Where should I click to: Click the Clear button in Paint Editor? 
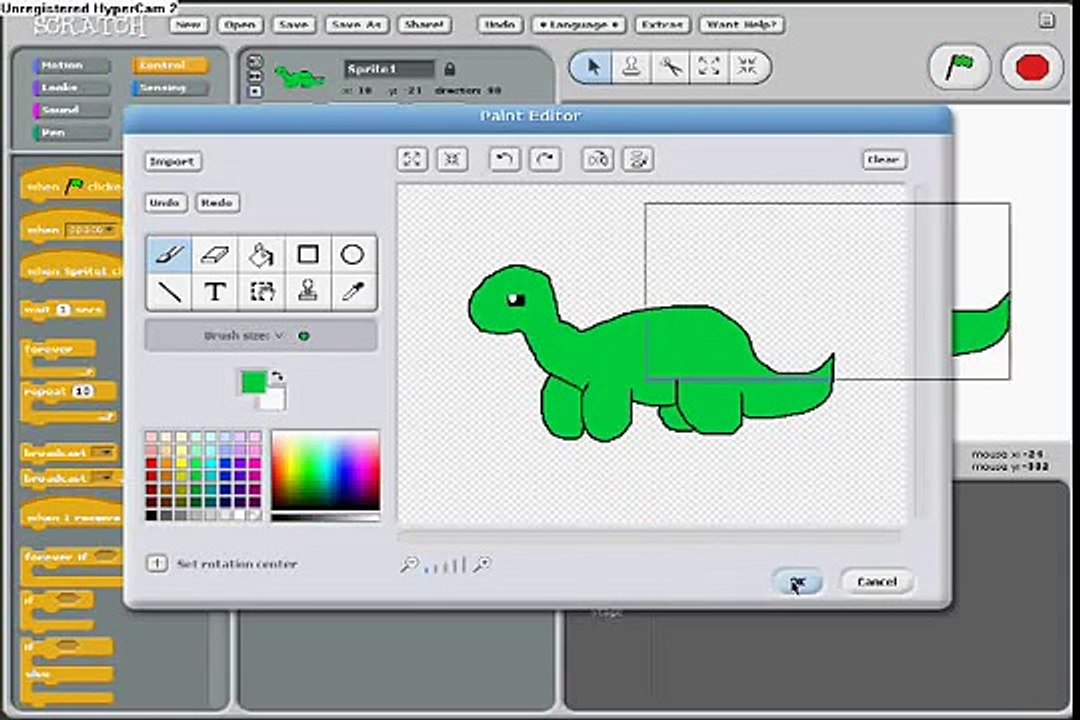click(x=884, y=160)
